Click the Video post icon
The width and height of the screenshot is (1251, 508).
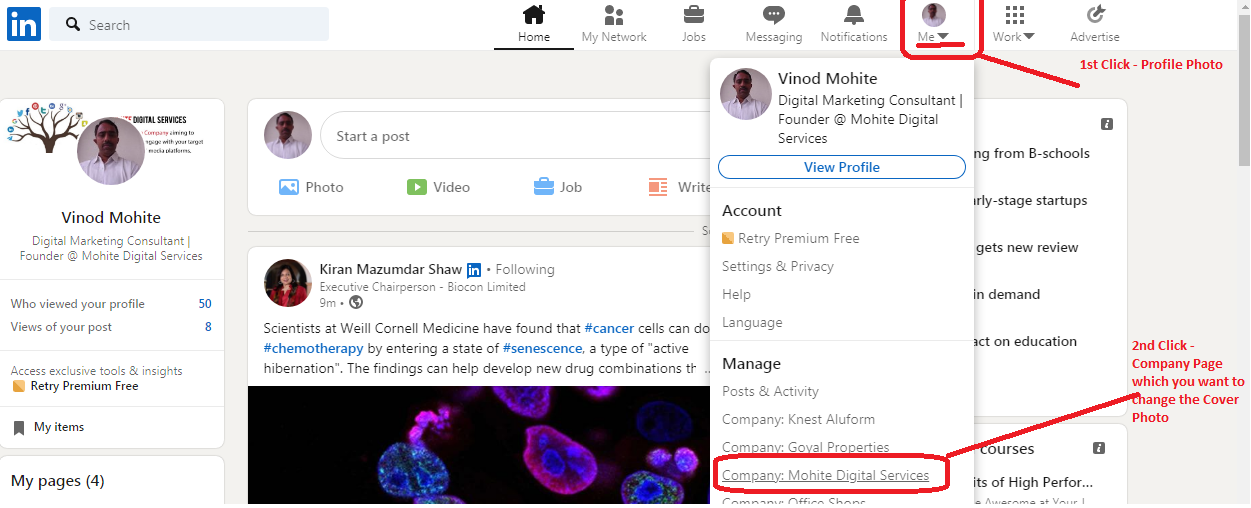tap(417, 187)
